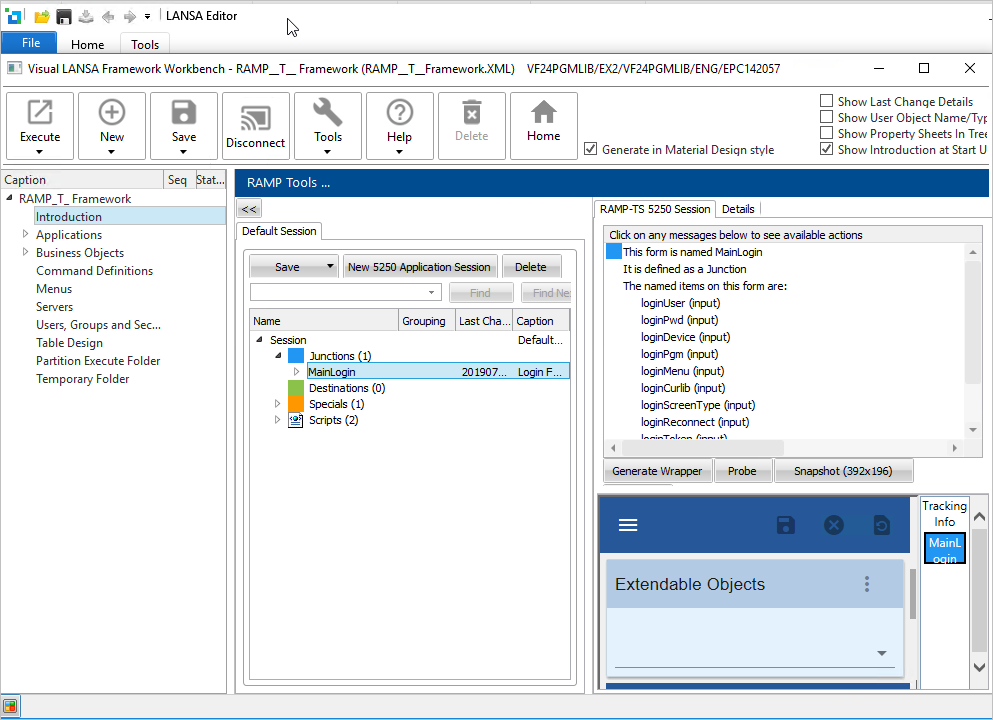Screen dimensions: 993x720
Task: Click the status bar icon at bottom left
Action: [10, 706]
